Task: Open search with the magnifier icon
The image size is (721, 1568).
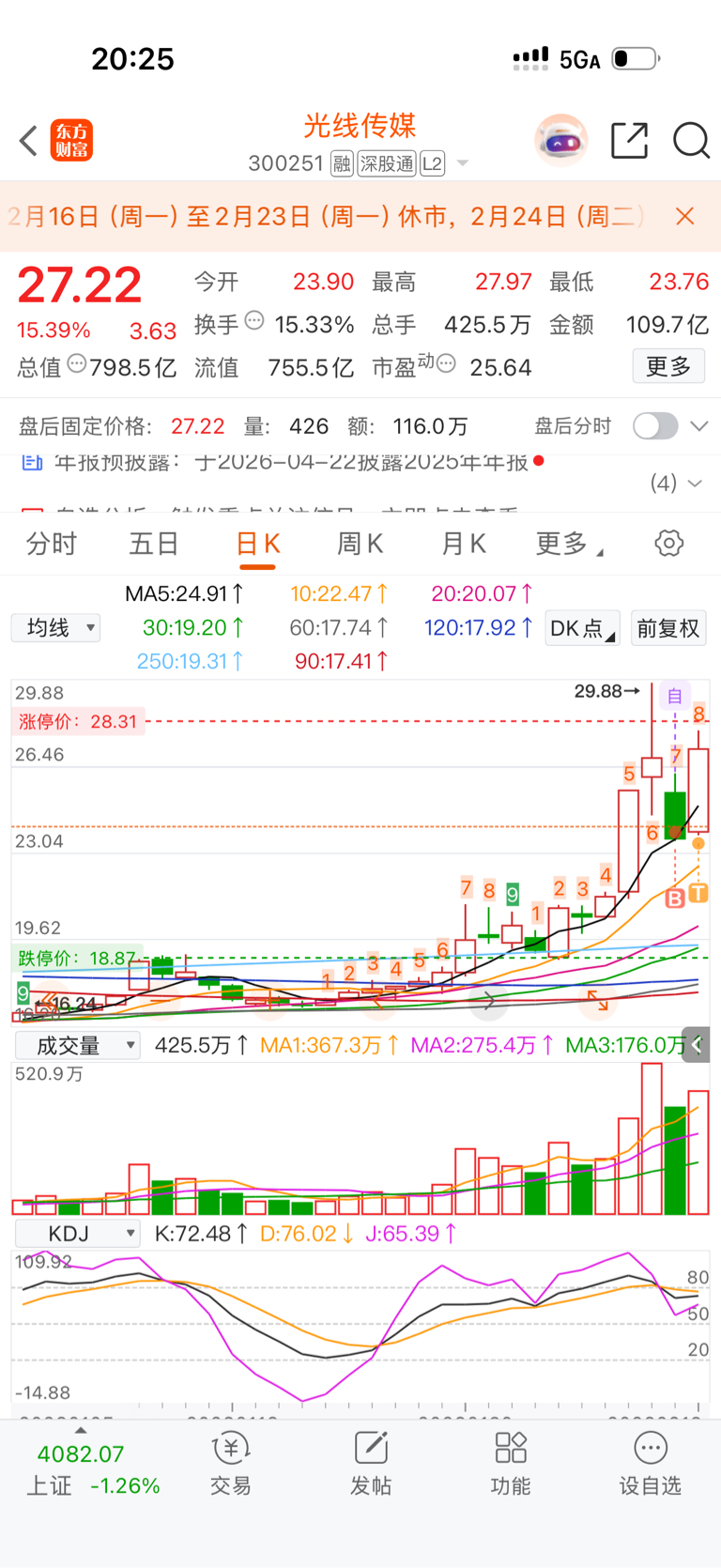Action: pos(691,141)
